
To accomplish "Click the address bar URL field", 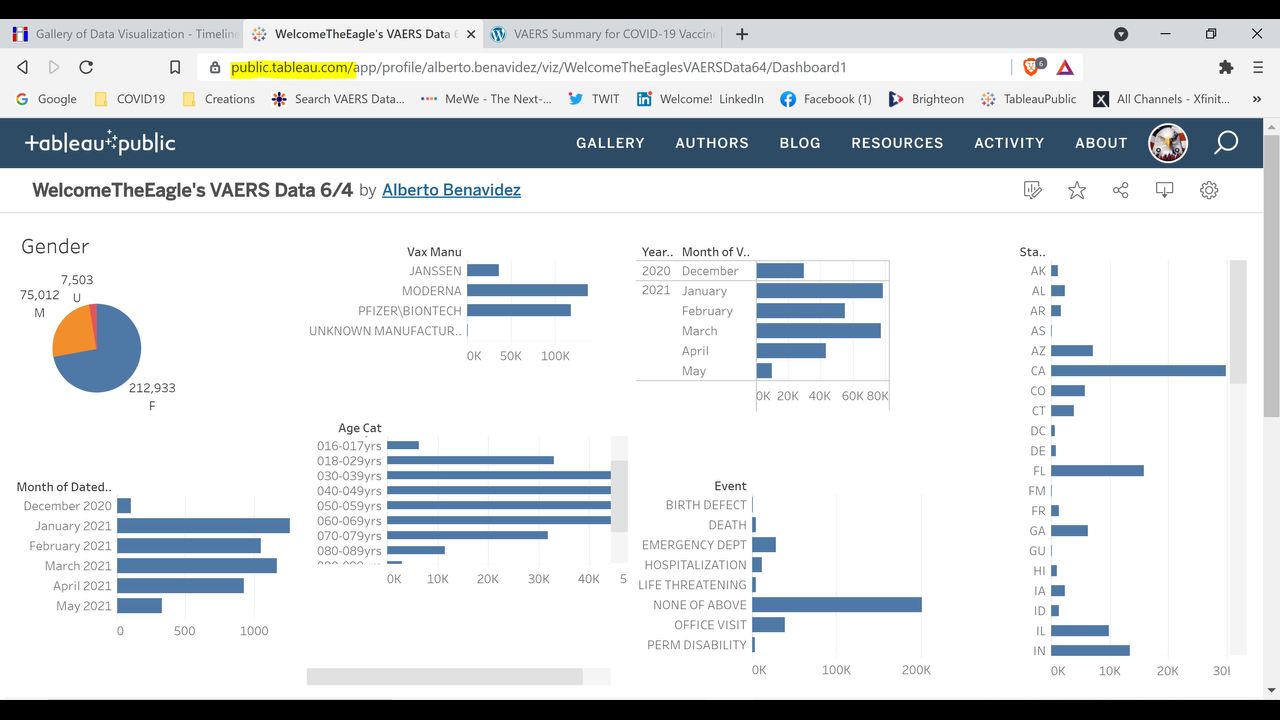I will [x=600, y=67].
